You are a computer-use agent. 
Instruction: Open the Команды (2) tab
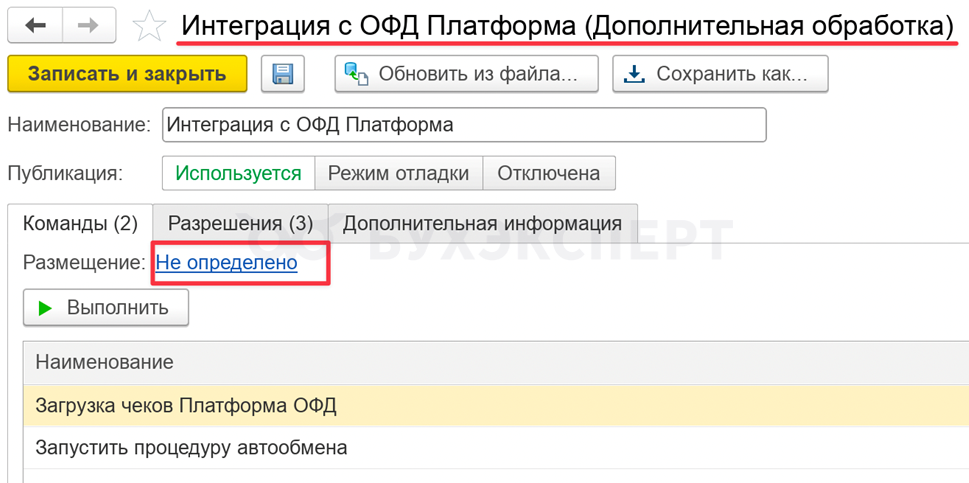80,224
